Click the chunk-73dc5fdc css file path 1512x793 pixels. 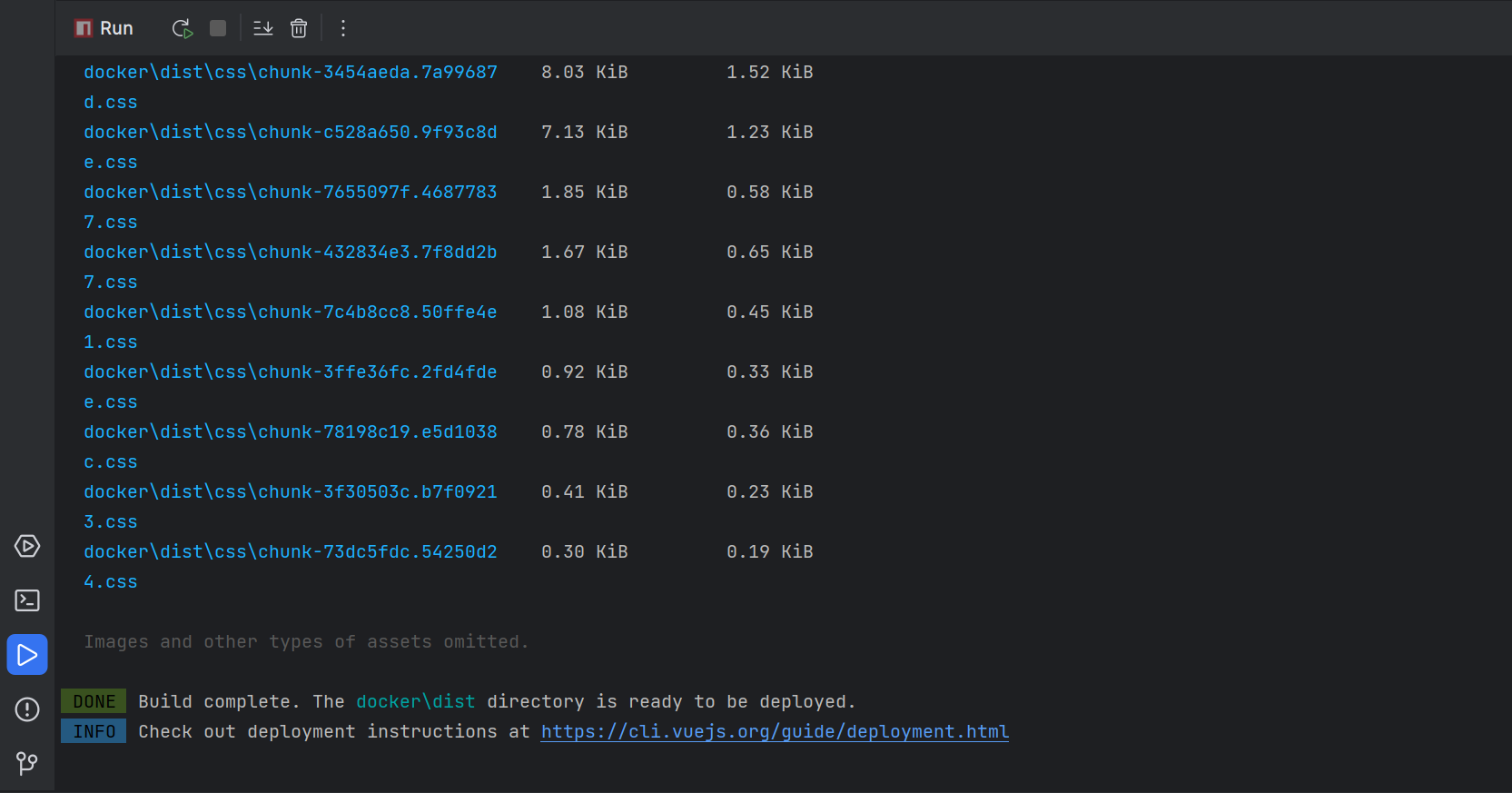[291, 552]
